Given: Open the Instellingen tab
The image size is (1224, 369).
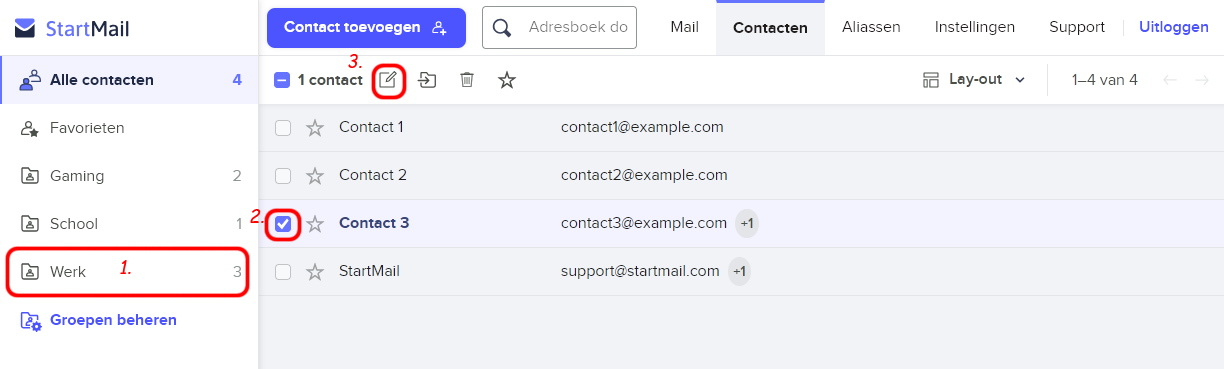Looking at the screenshot, I should click(x=975, y=28).
